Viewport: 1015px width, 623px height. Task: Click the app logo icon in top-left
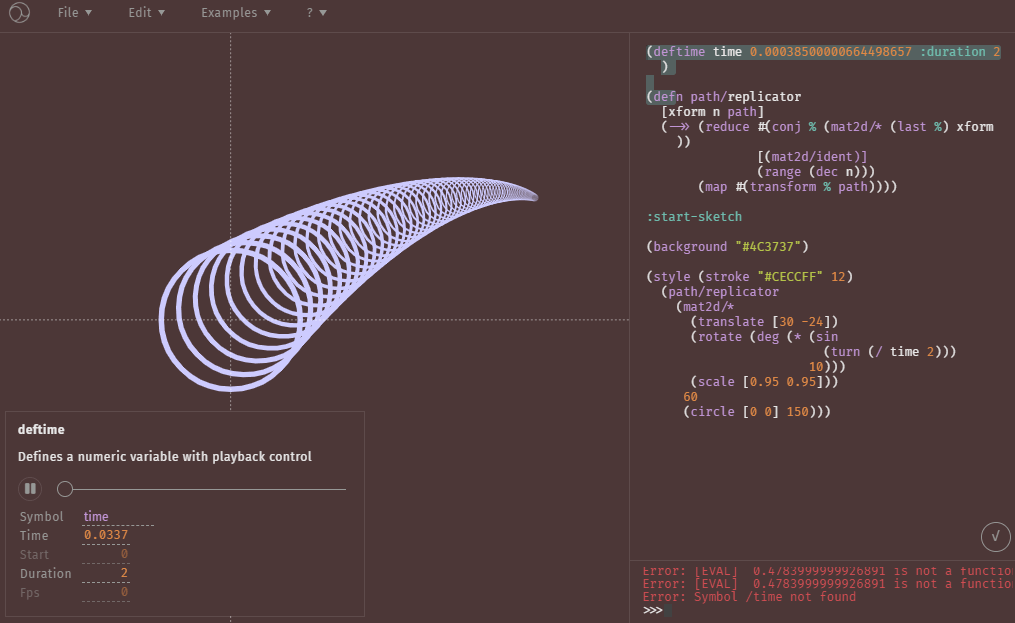[x=20, y=13]
